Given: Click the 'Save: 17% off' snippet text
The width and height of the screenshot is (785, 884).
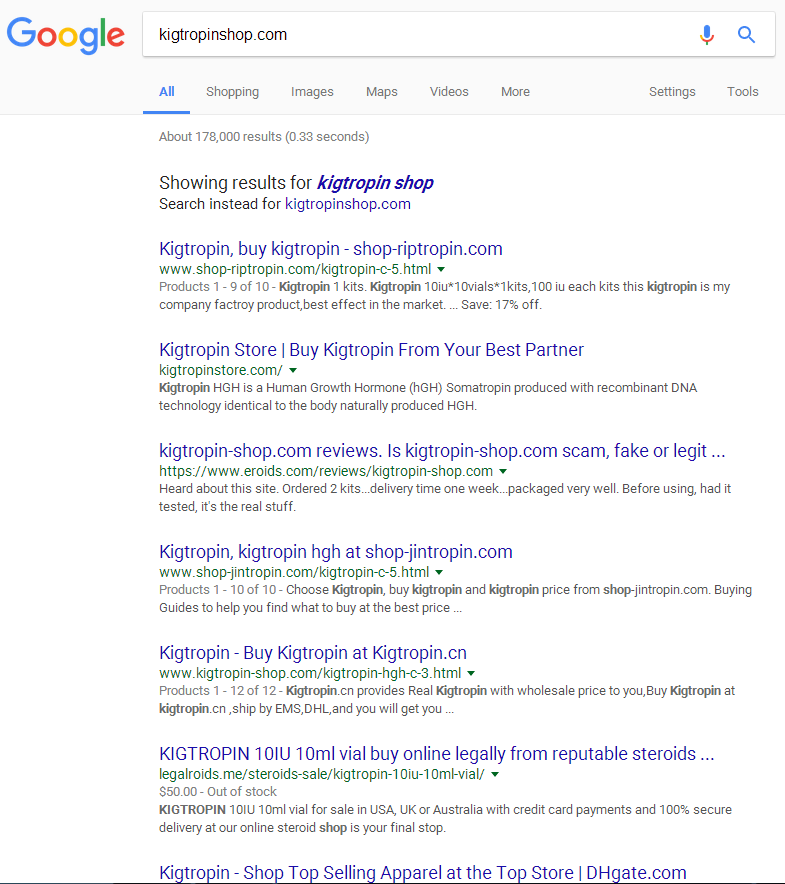Looking at the screenshot, I should 501,304.
